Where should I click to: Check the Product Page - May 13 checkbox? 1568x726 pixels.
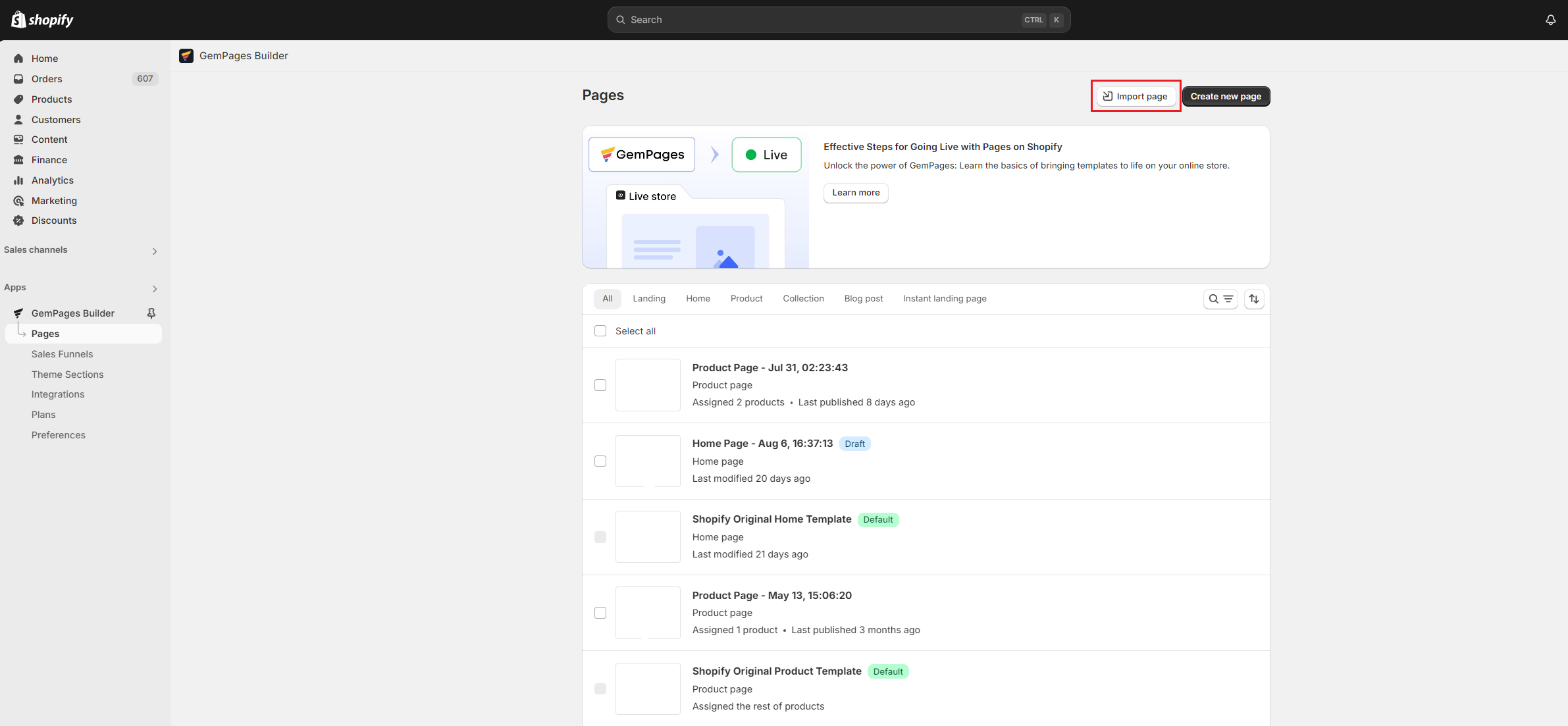pyautogui.click(x=600, y=612)
